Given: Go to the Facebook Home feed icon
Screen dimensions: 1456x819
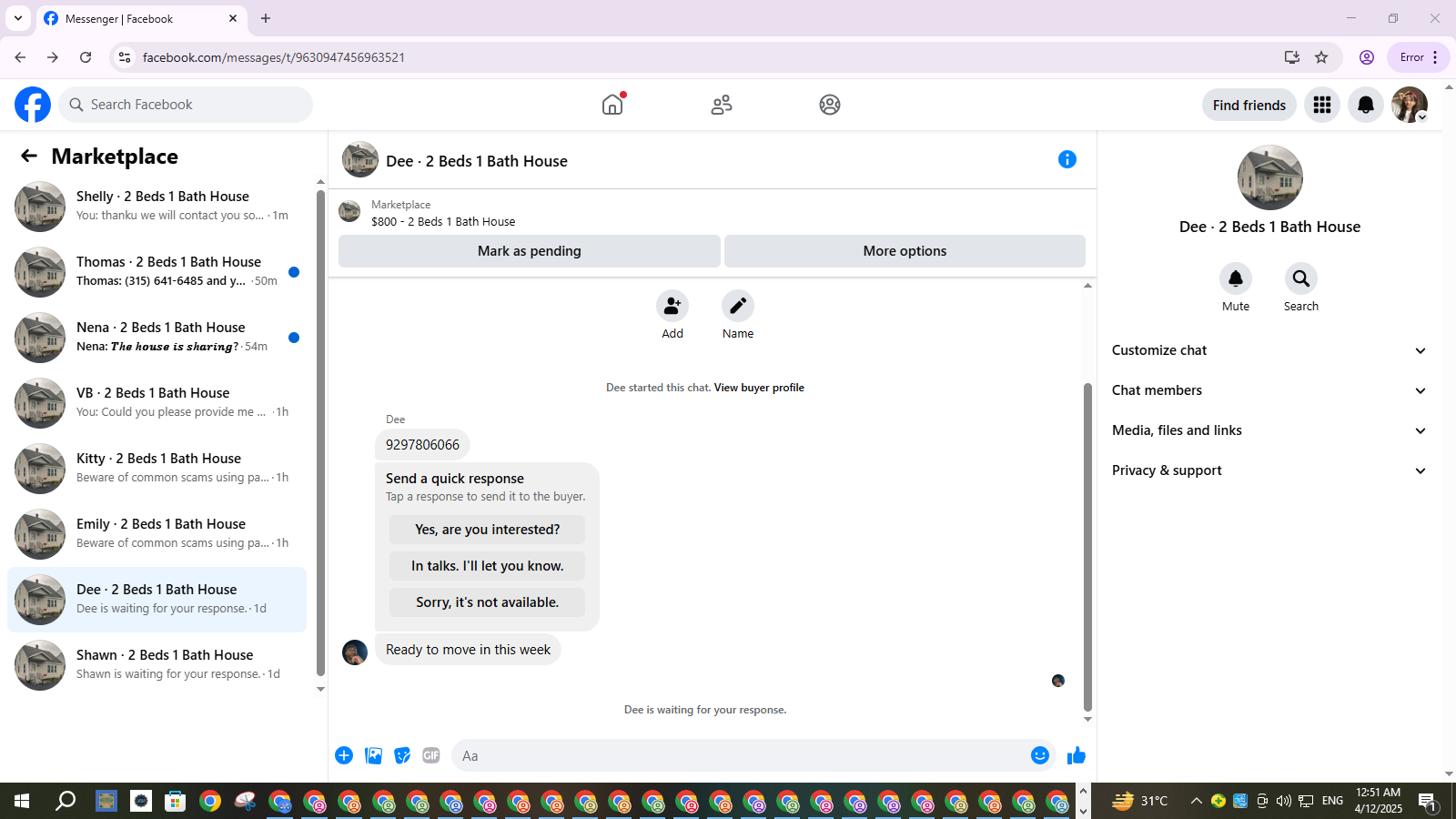Looking at the screenshot, I should [612, 105].
